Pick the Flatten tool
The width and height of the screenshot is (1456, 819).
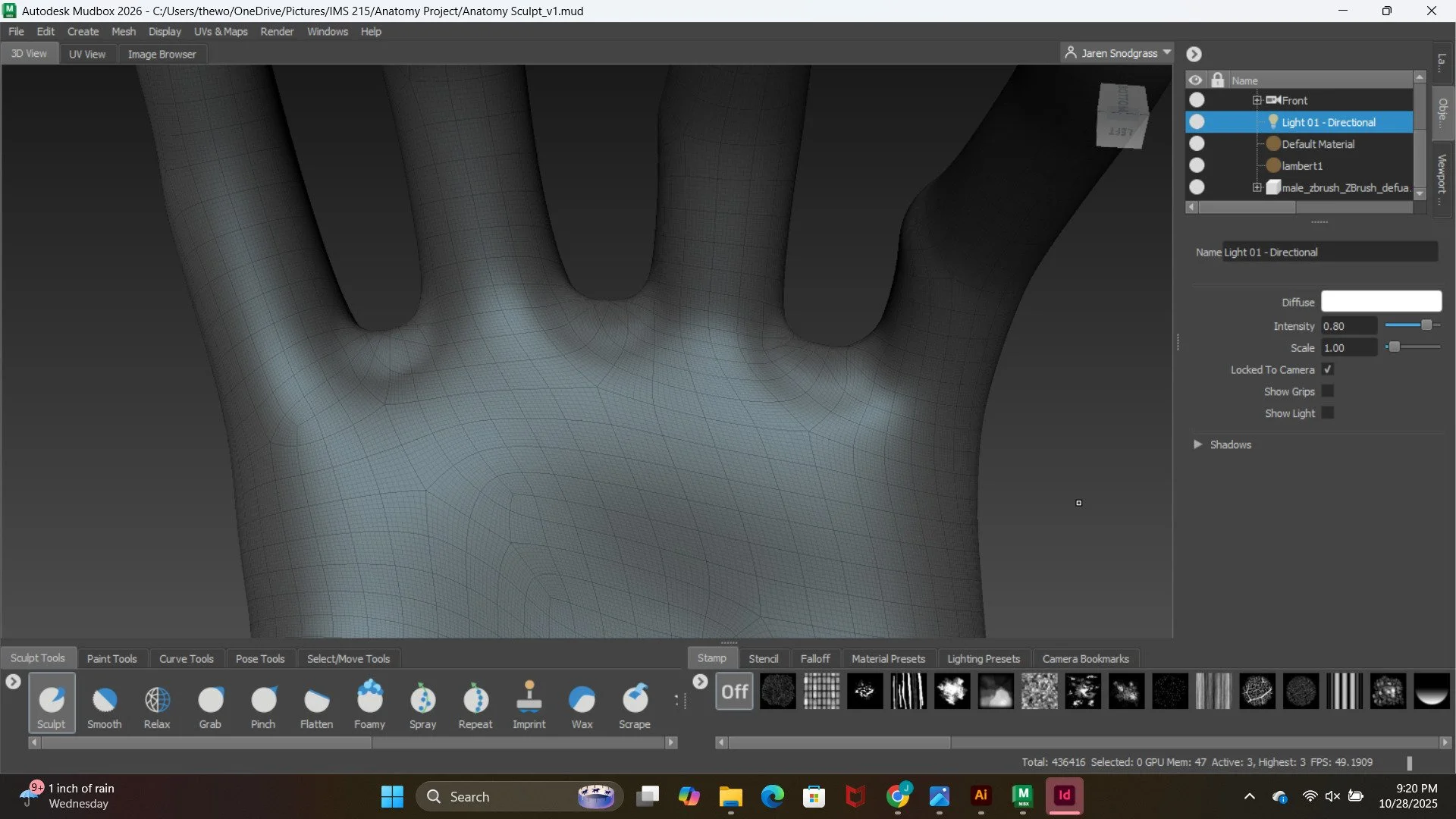click(316, 701)
